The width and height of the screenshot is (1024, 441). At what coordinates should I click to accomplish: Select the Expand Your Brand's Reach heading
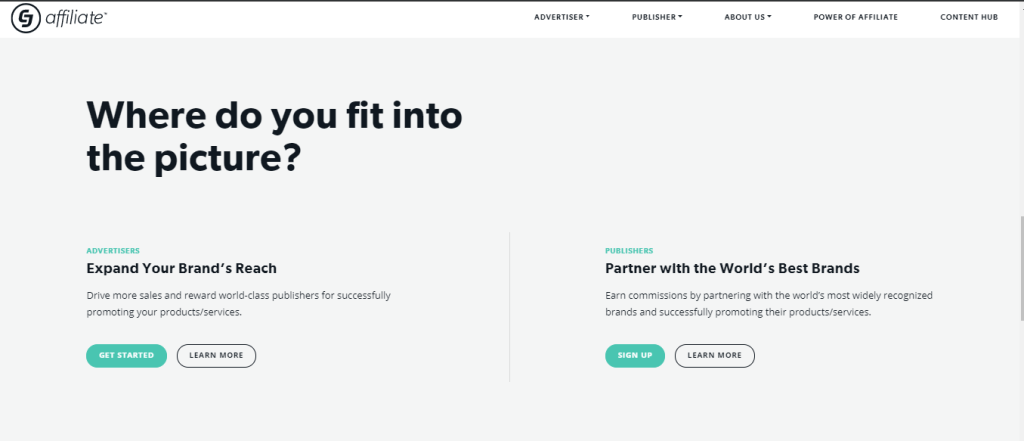pyautogui.click(x=181, y=268)
